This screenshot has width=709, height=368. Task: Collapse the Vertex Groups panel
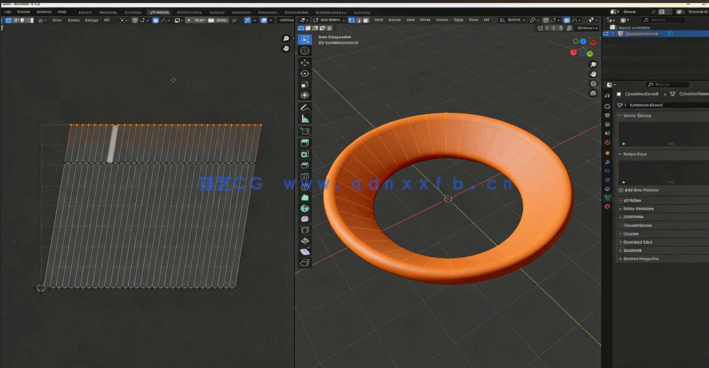point(663,116)
